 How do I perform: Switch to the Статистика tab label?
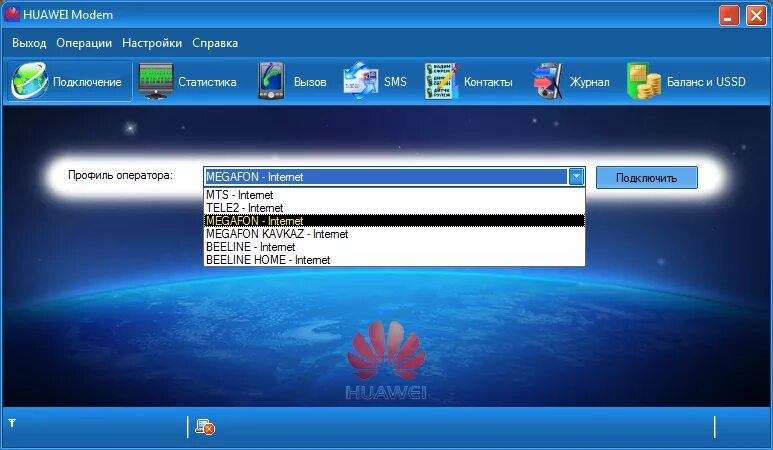coord(207,82)
